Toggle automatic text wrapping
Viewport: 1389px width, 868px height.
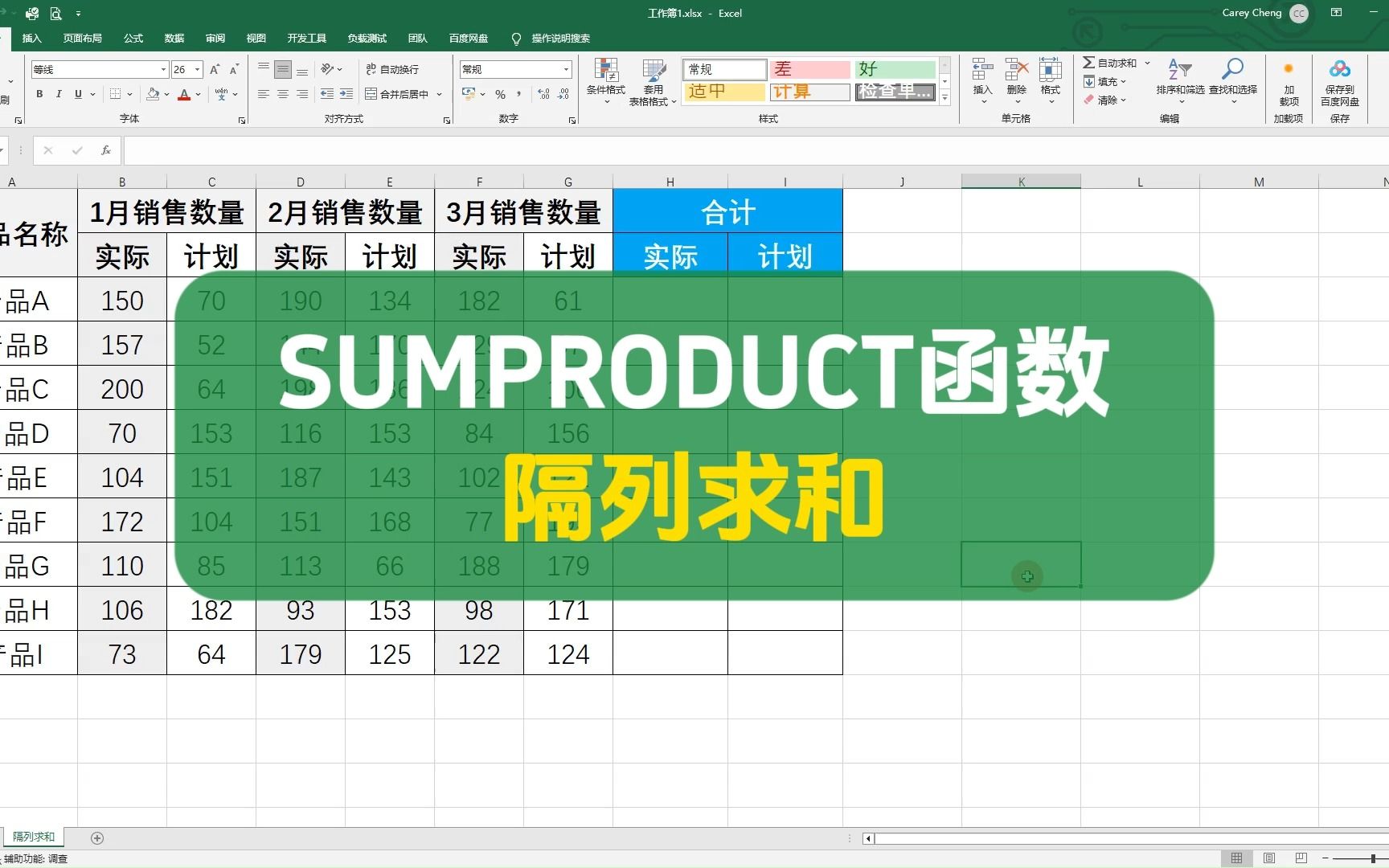point(391,69)
